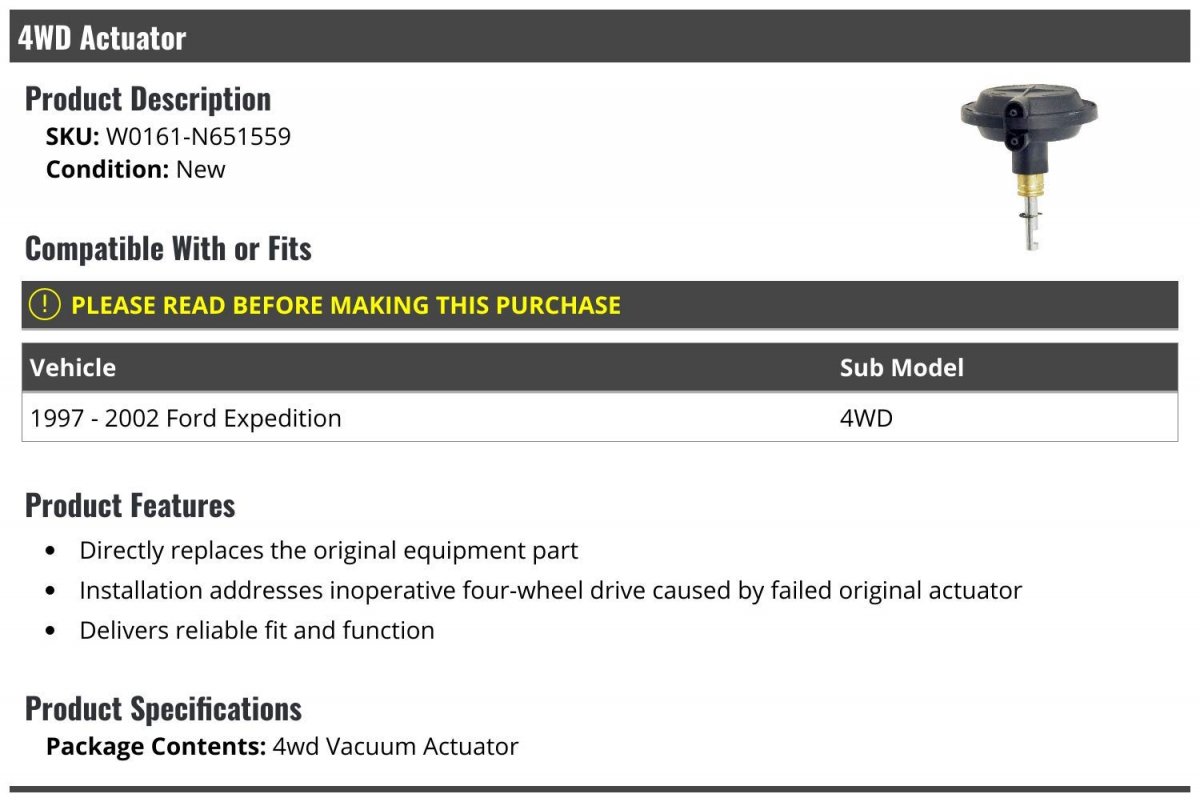The height and width of the screenshot is (802, 1200).
Task: Click the Vehicle column header
Action: [73, 368]
